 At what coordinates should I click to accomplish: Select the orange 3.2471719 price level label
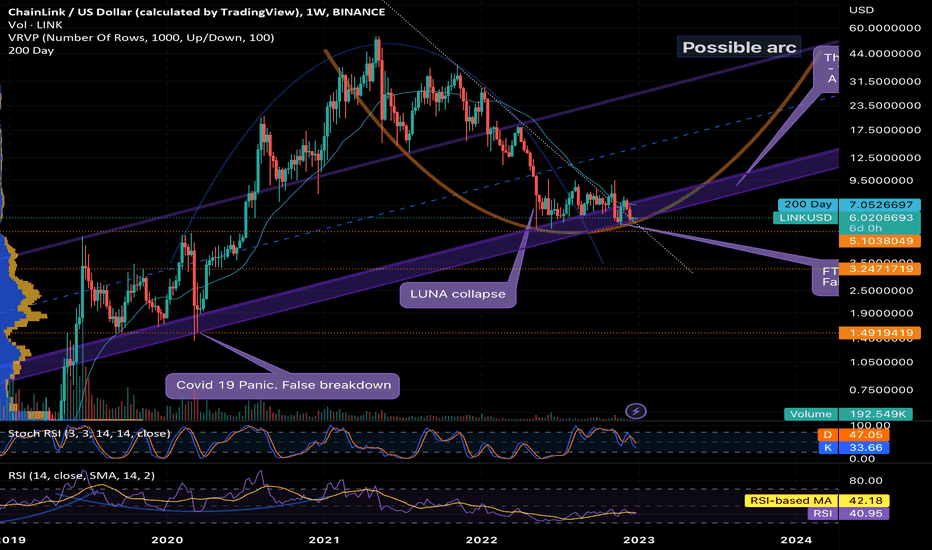(879, 269)
